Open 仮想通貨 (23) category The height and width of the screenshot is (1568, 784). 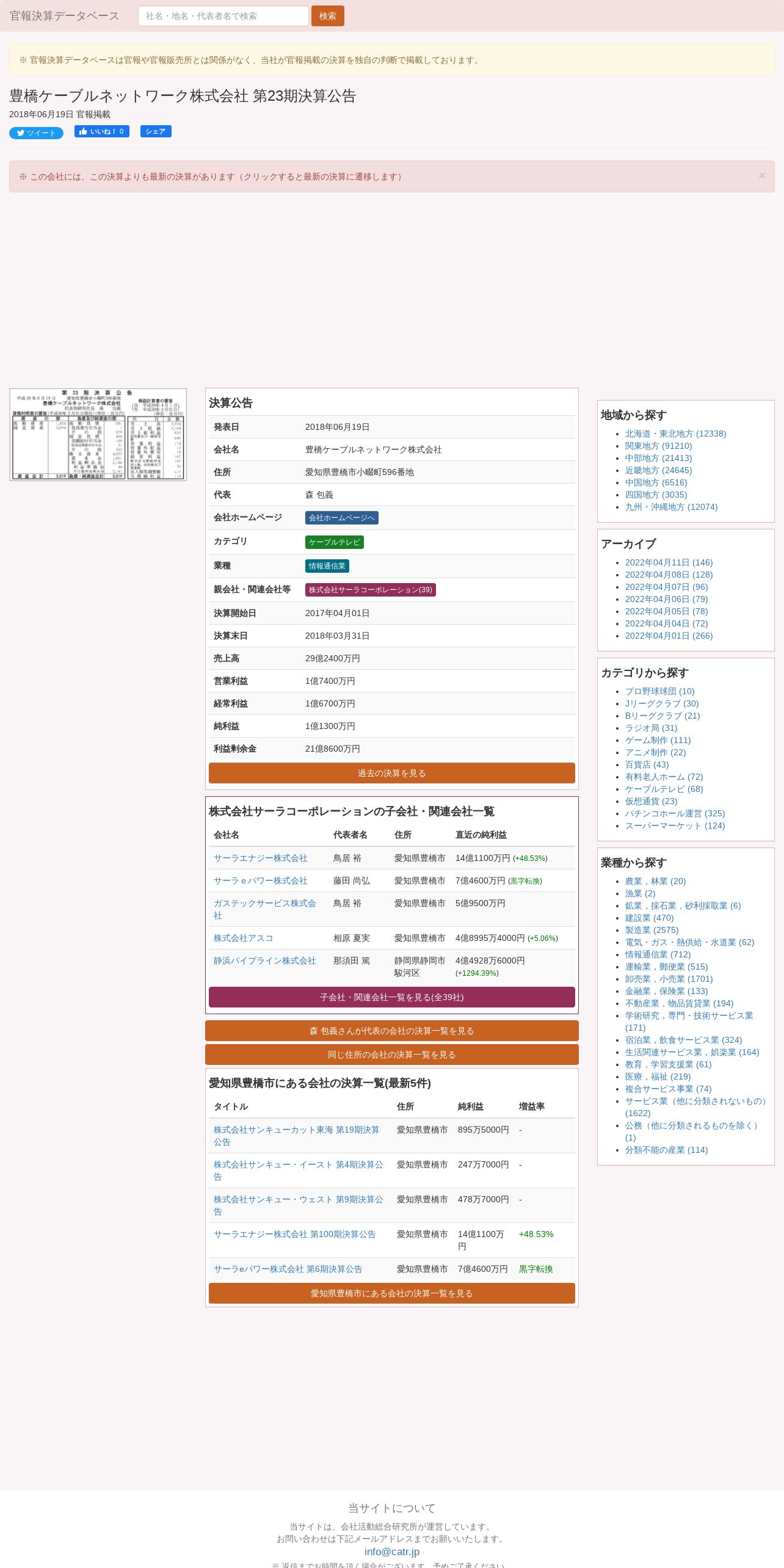click(652, 801)
